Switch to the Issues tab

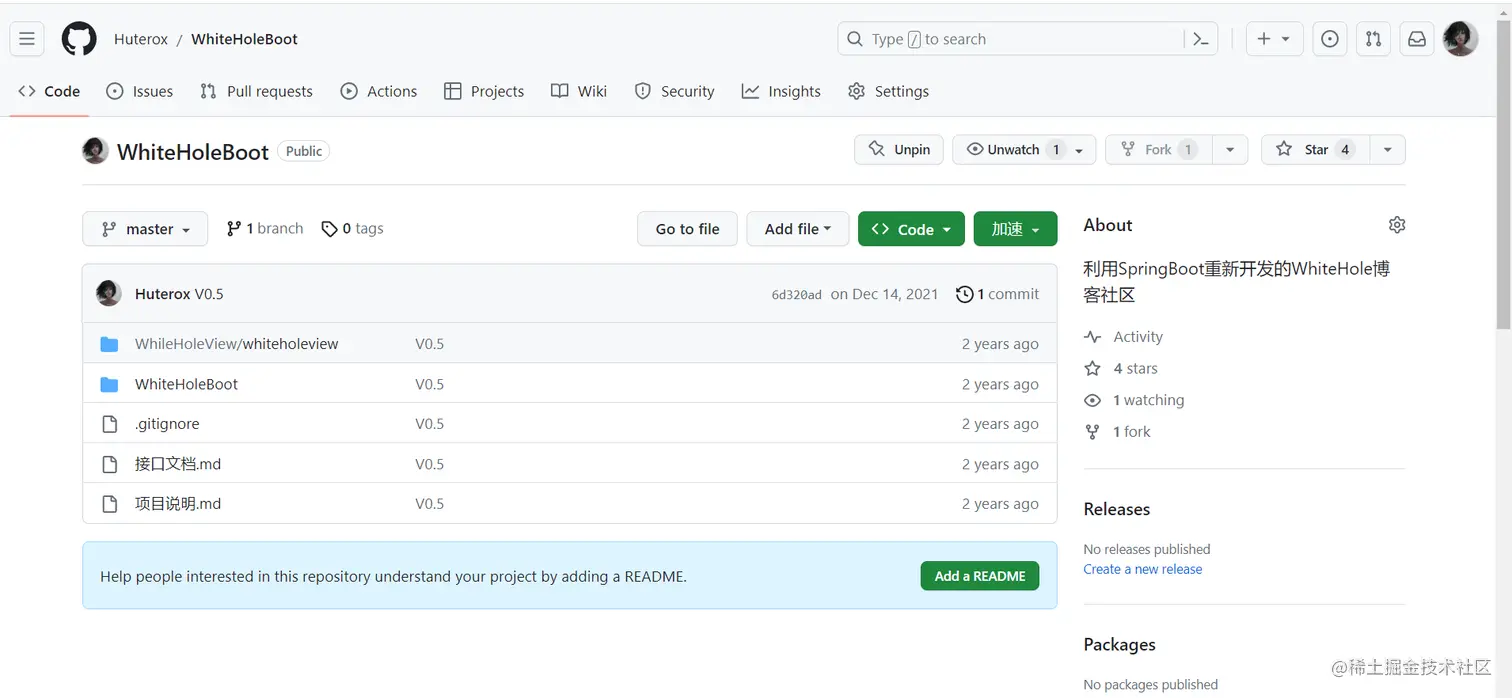(x=140, y=91)
